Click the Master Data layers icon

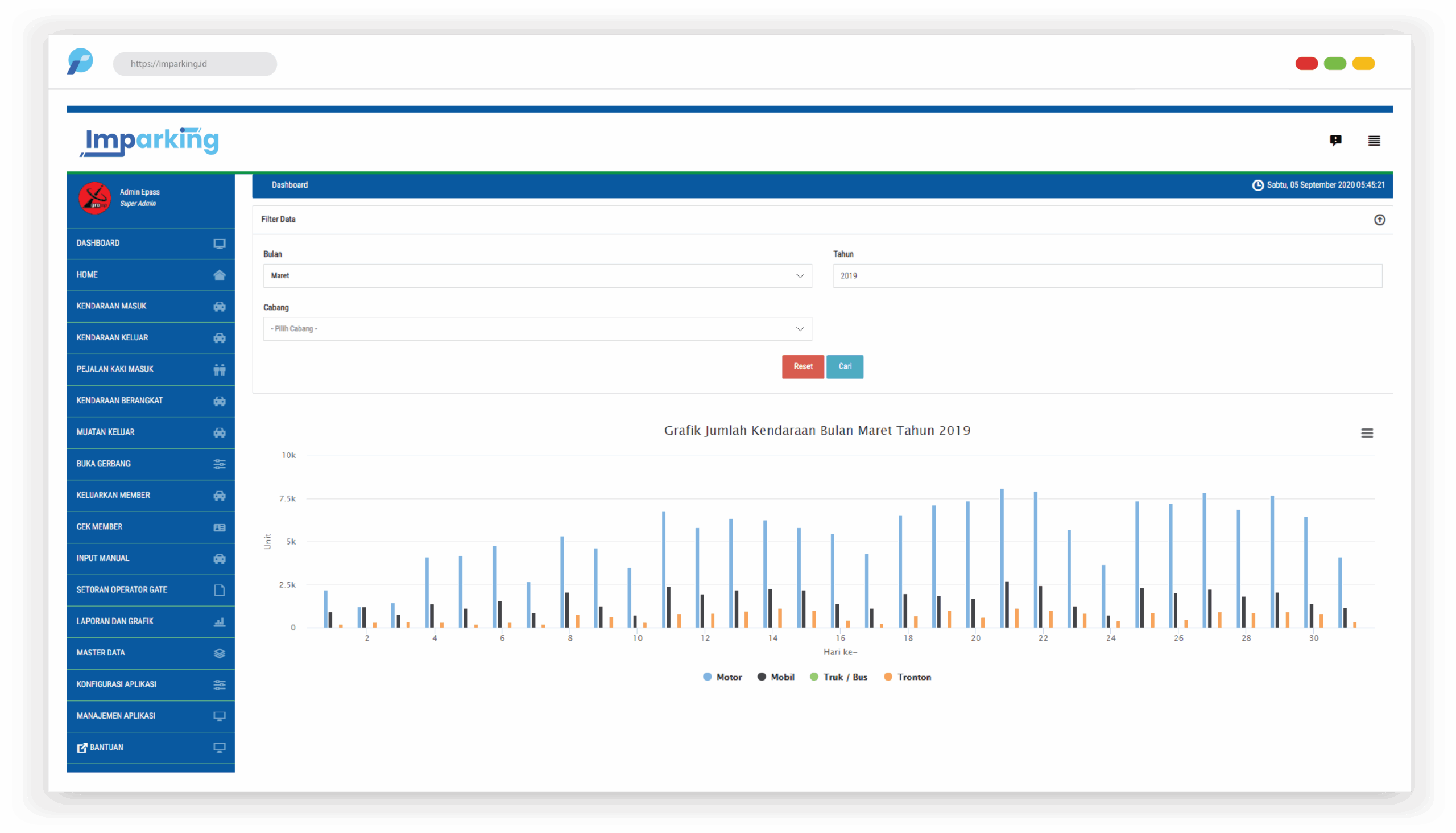219,653
